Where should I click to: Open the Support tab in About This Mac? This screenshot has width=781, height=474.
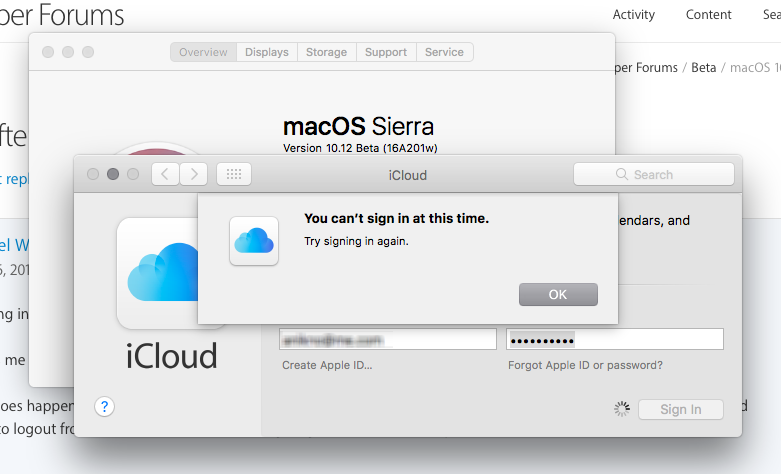(386, 52)
